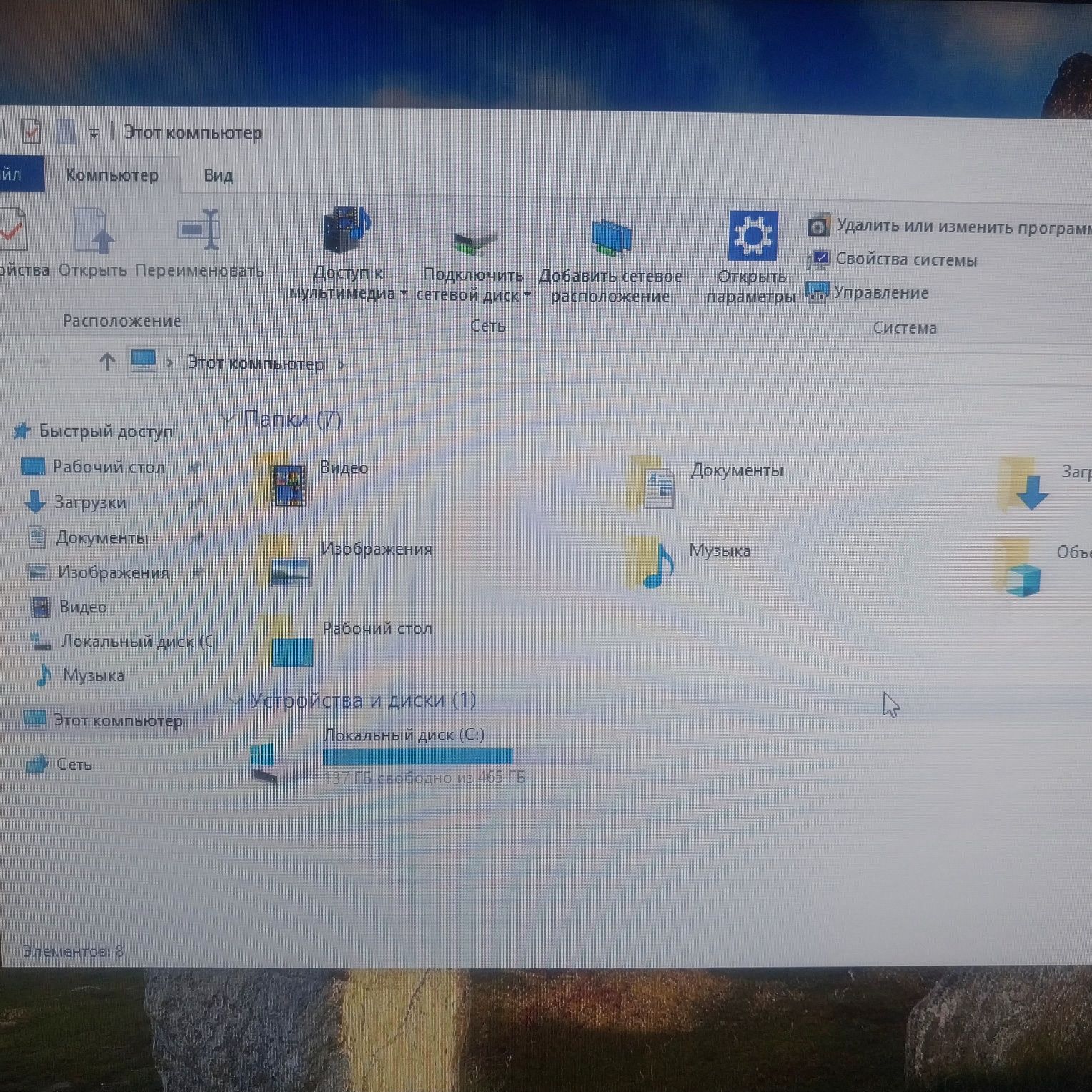Collapse the Папки (7) group
Viewport: 1092px width, 1092px height.
(x=228, y=417)
